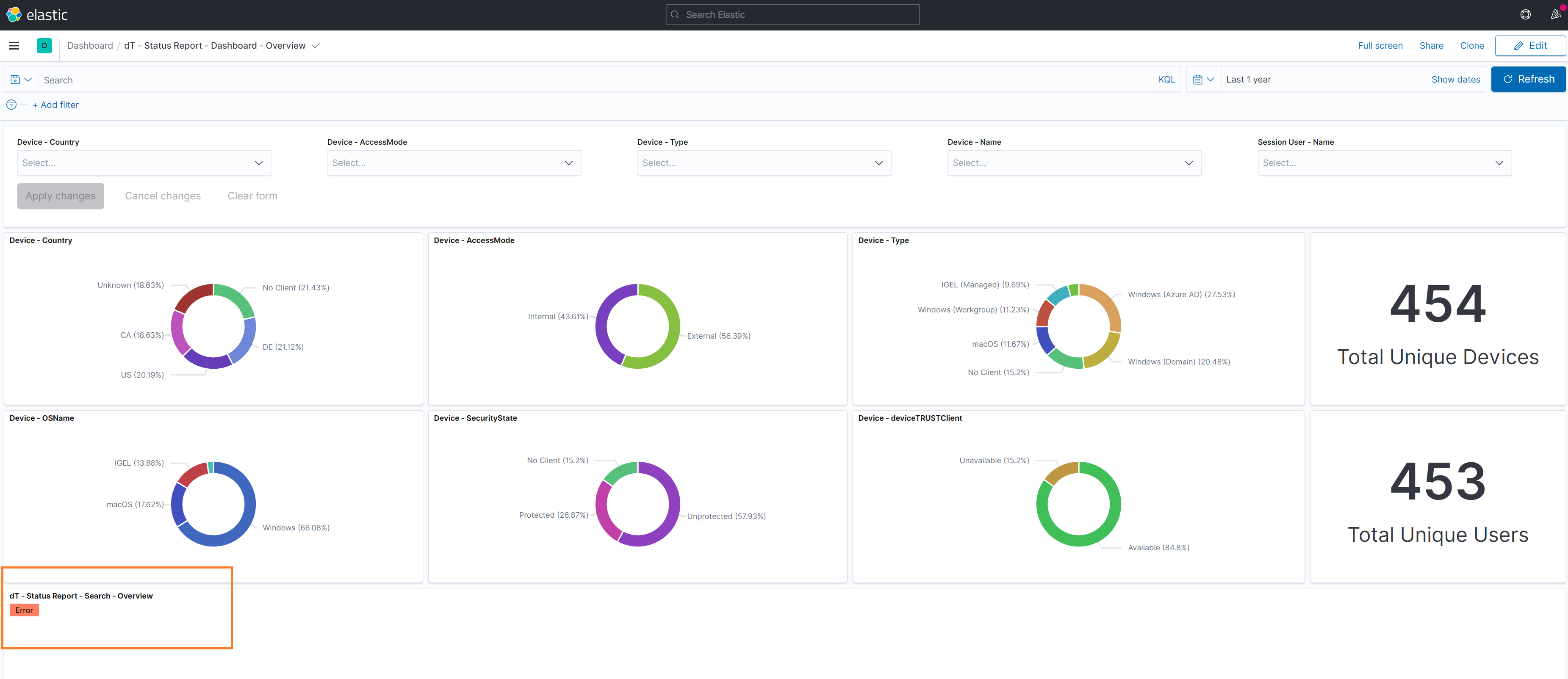Open the hamburger navigation menu
This screenshot has width=1568, height=679.
pos(14,46)
